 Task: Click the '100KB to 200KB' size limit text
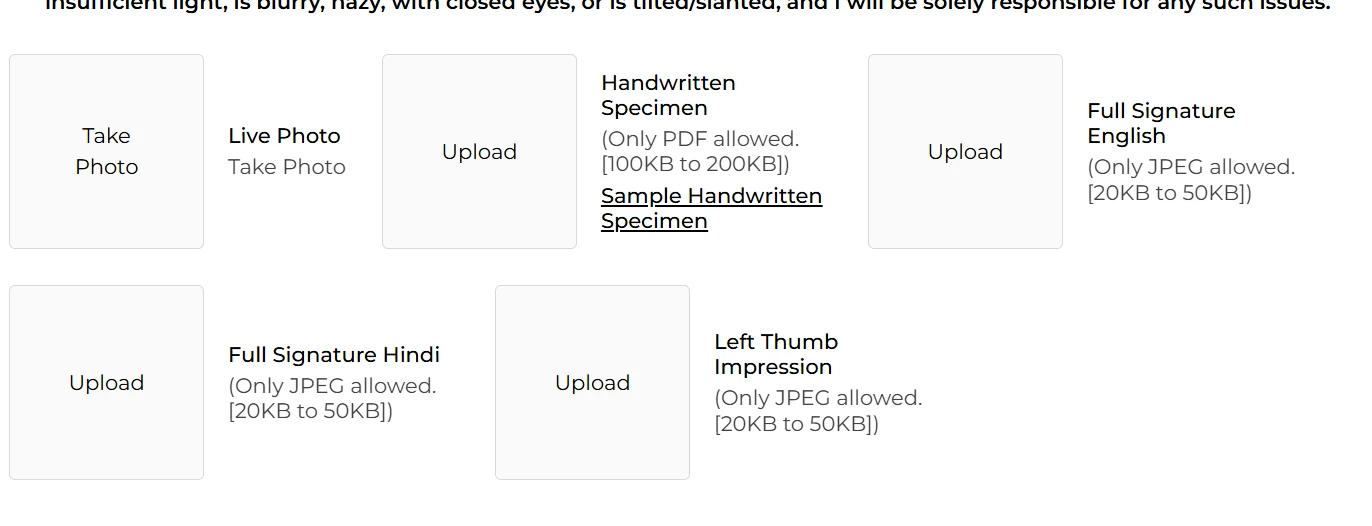click(x=695, y=164)
